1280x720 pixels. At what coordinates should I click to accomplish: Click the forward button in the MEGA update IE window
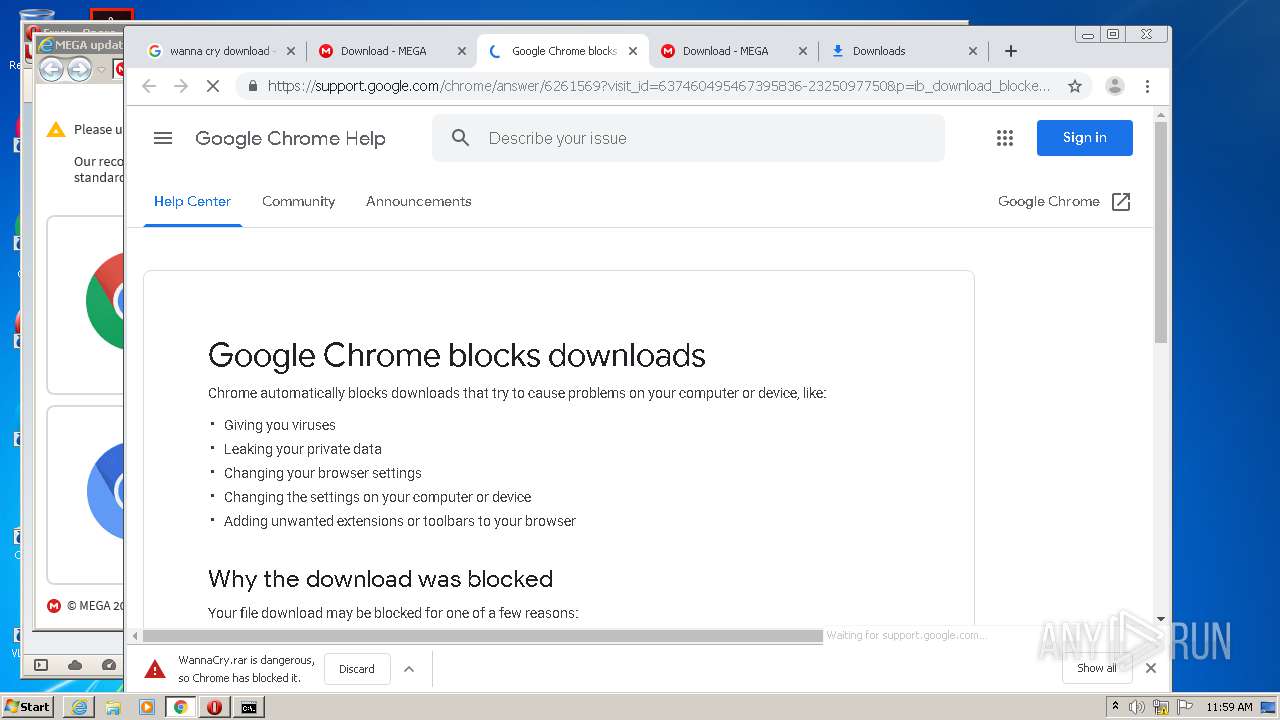pyautogui.click(x=79, y=69)
